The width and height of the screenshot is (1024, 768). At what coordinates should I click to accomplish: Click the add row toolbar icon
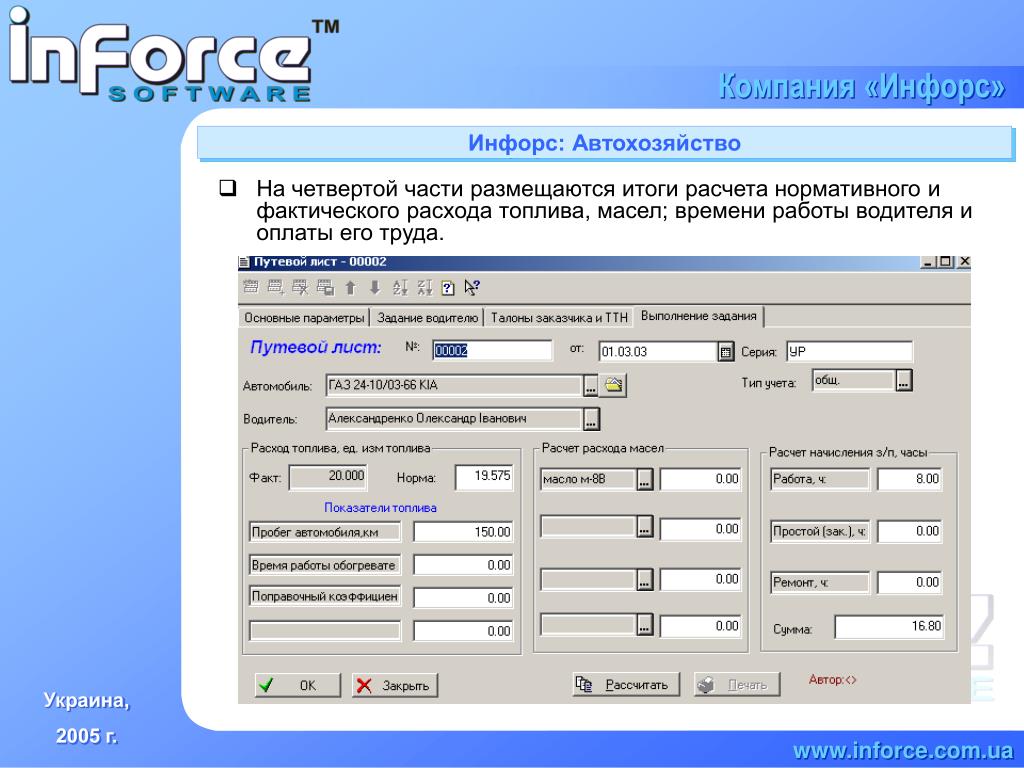[x=276, y=287]
